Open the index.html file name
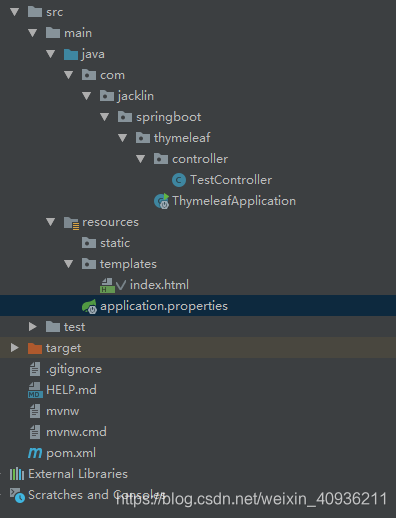Viewport: 396px width, 518px height. [159, 285]
